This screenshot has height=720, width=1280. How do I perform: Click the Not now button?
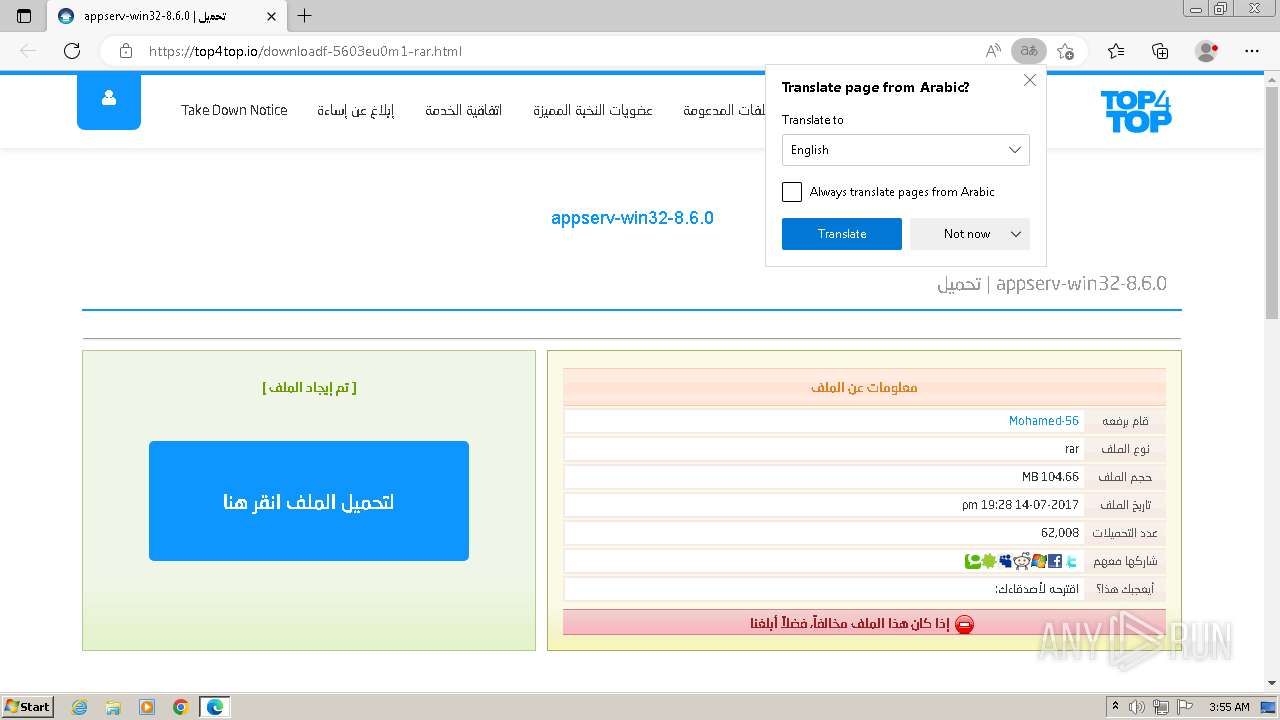966,234
